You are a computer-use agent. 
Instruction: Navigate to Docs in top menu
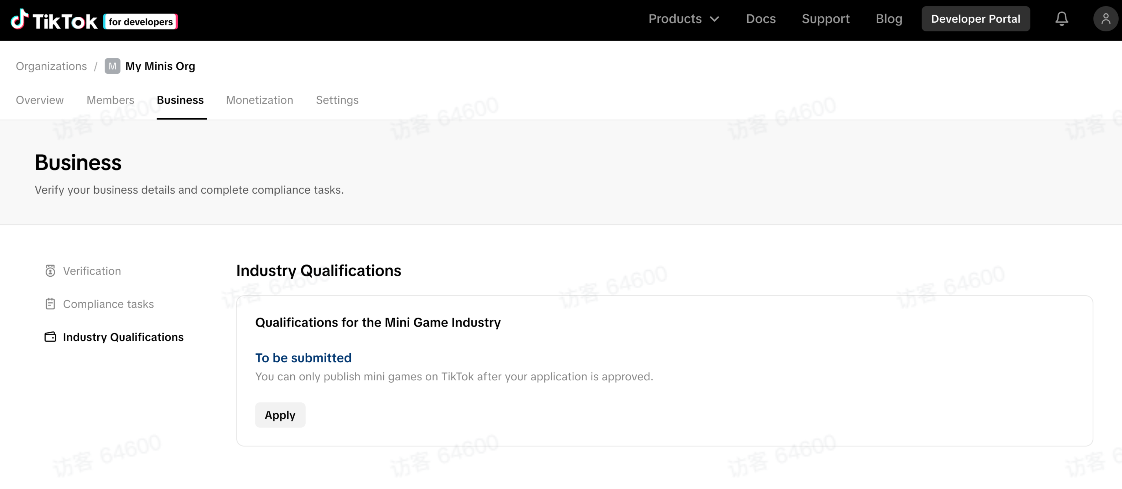761,19
